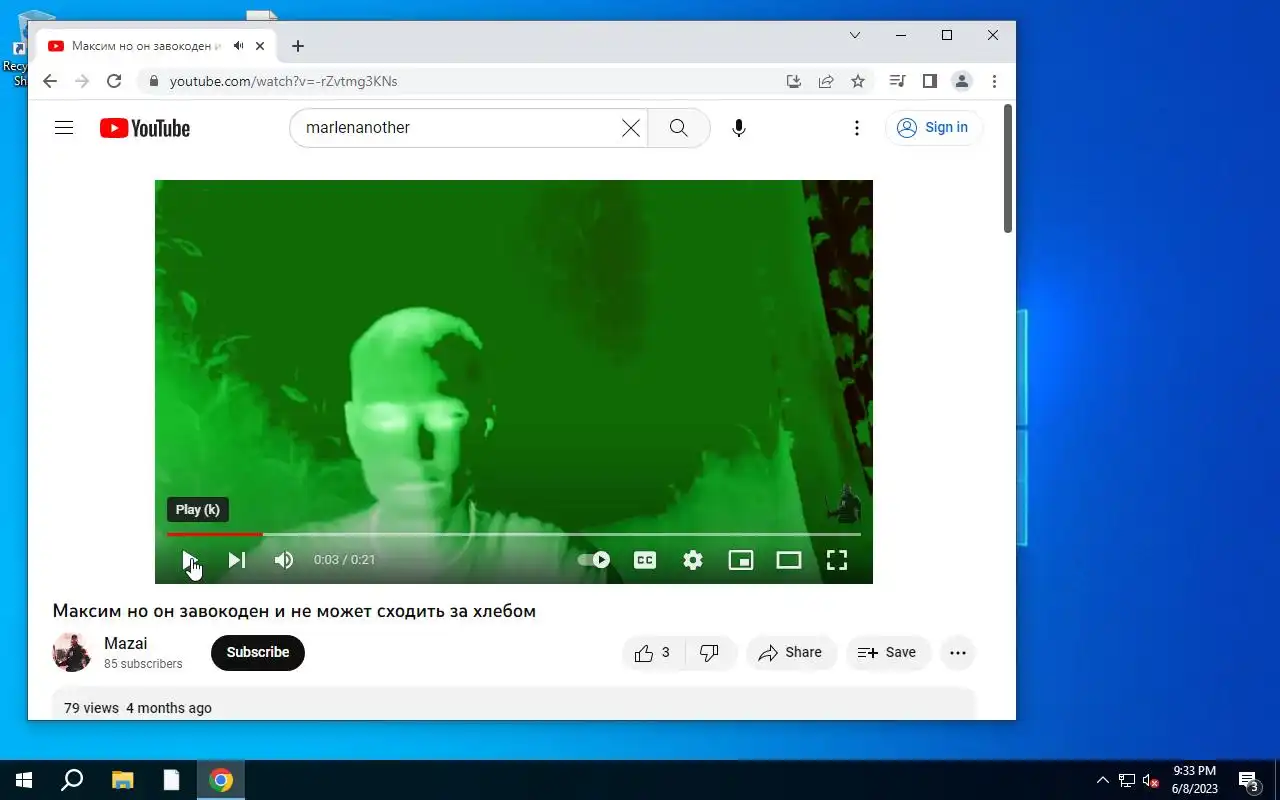Search with your voice microphone icon
The image size is (1280, 800).
pyautogui.click(x=739, y=128)
